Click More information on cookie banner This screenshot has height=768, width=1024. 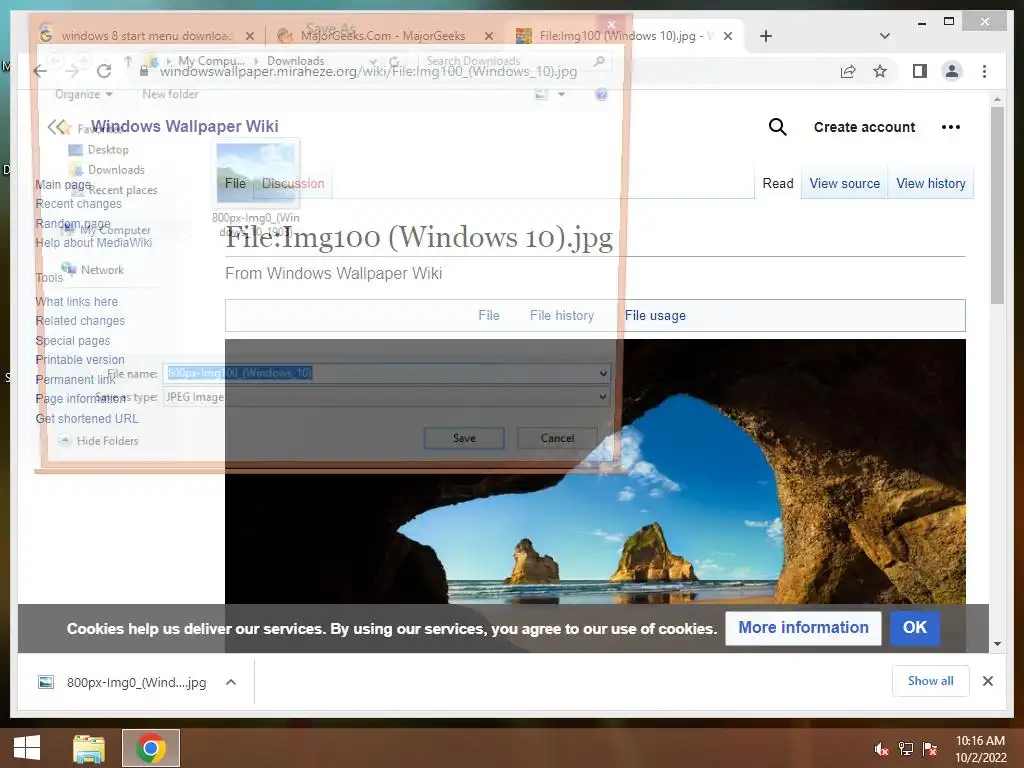click(803, 628)
